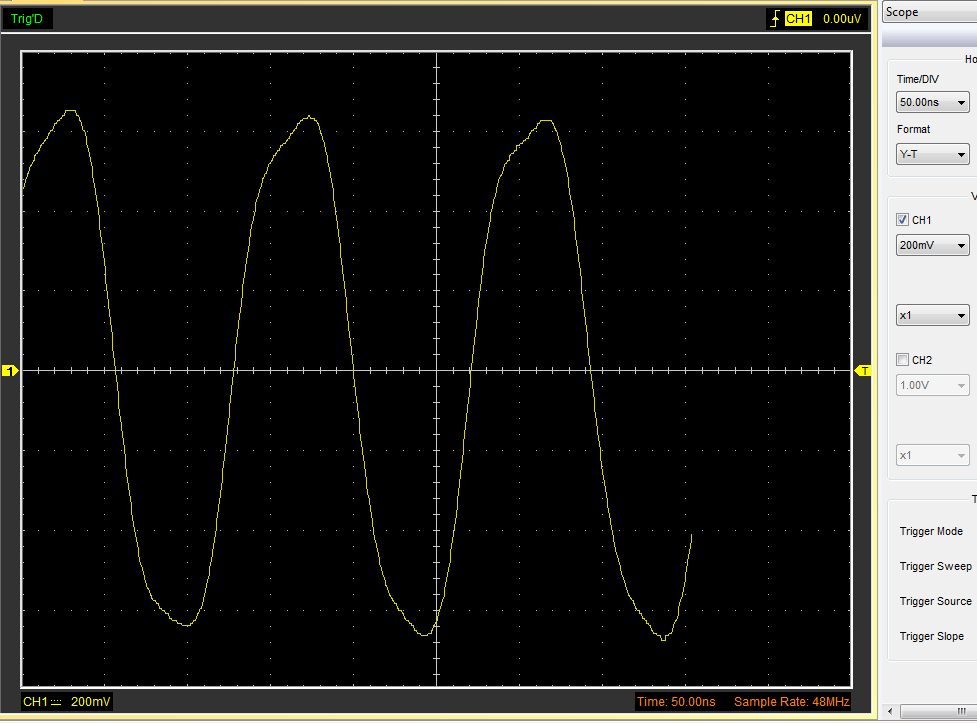Click the rising edge trigger icon
Viewport: 977px width, 723px height.
point(775,19)
